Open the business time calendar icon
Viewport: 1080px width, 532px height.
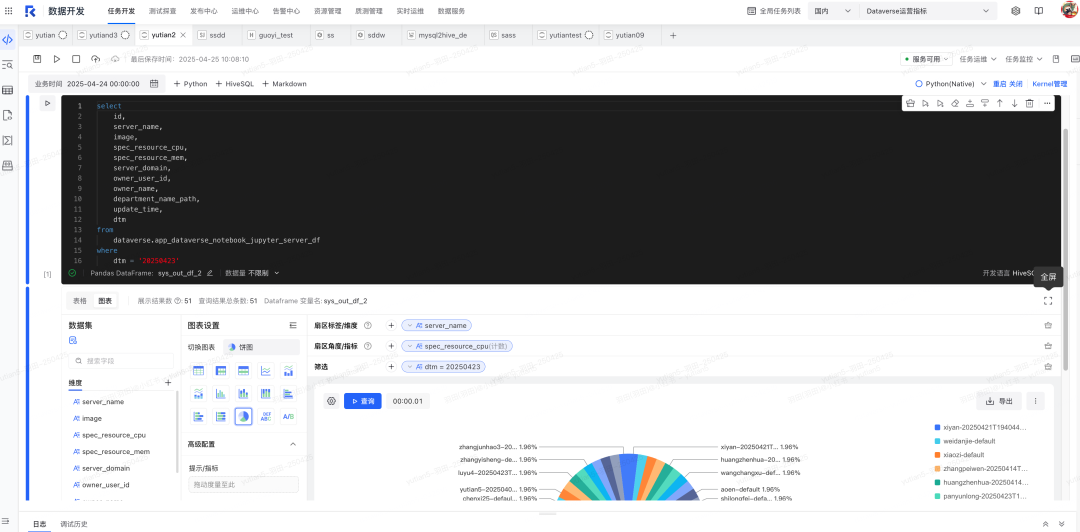pyautogui.click(x=154, y=83)
